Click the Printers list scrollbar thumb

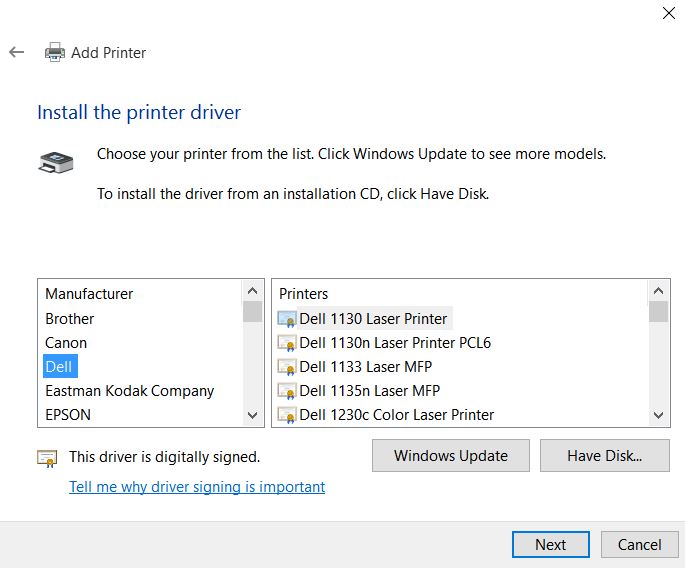pyautogui.click(x=658, y=312)
